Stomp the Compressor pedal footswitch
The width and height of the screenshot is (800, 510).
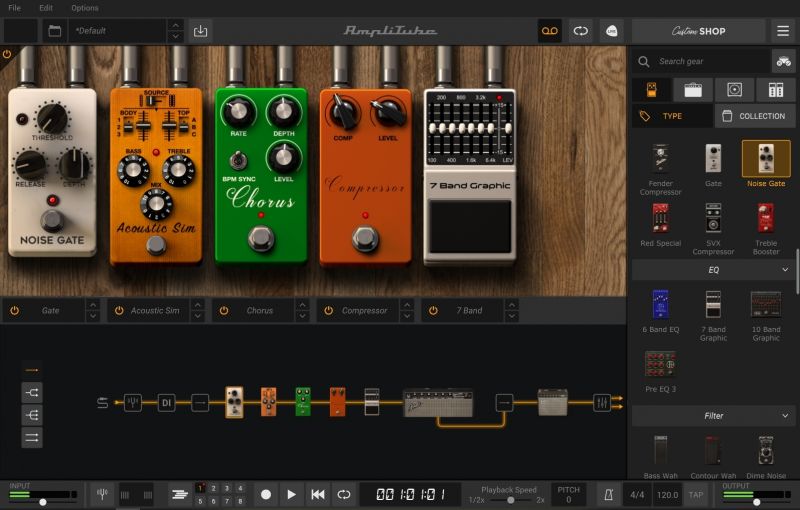click(x=365, y=239)
